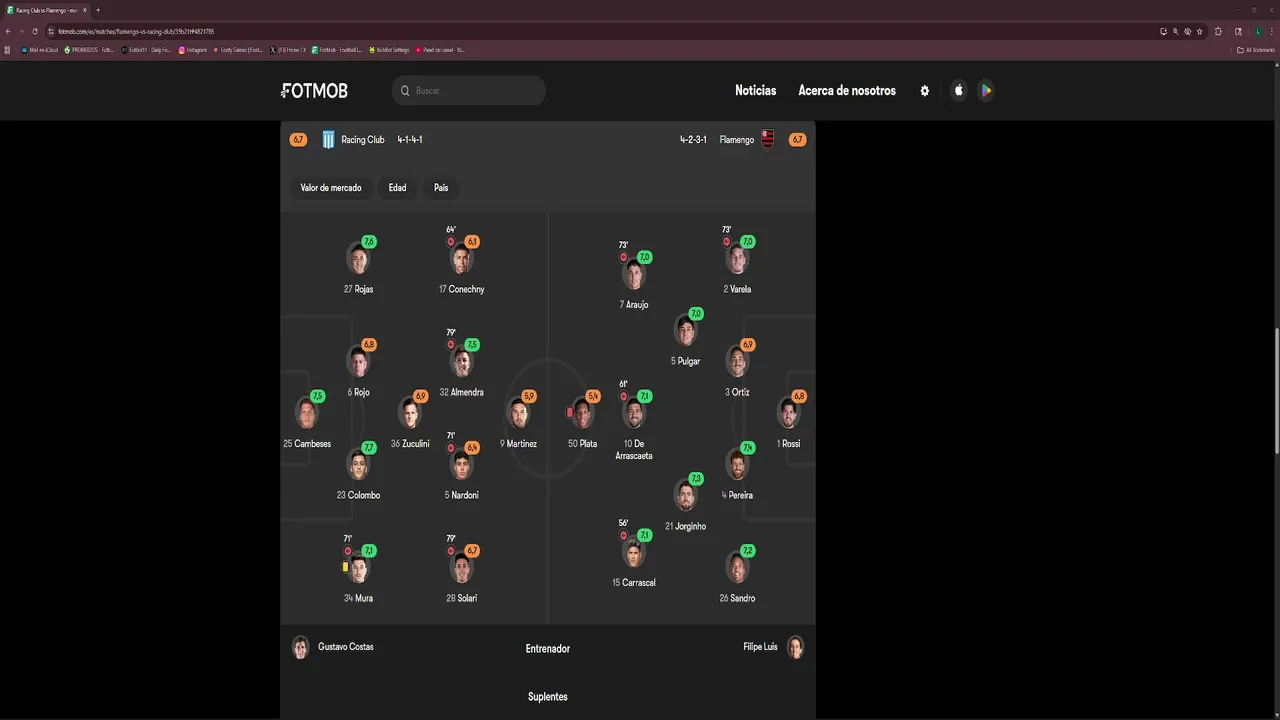This screenshot has width=1280, height=720.
Task: Open the settings gear icon
Action: tap(925, 91)
